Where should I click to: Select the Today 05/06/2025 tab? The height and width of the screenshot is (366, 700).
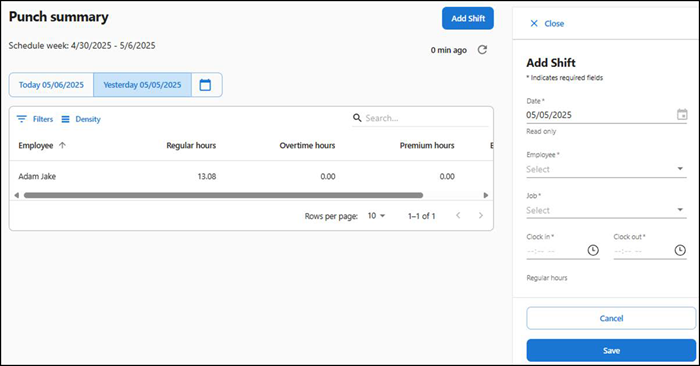pos(51,85)
